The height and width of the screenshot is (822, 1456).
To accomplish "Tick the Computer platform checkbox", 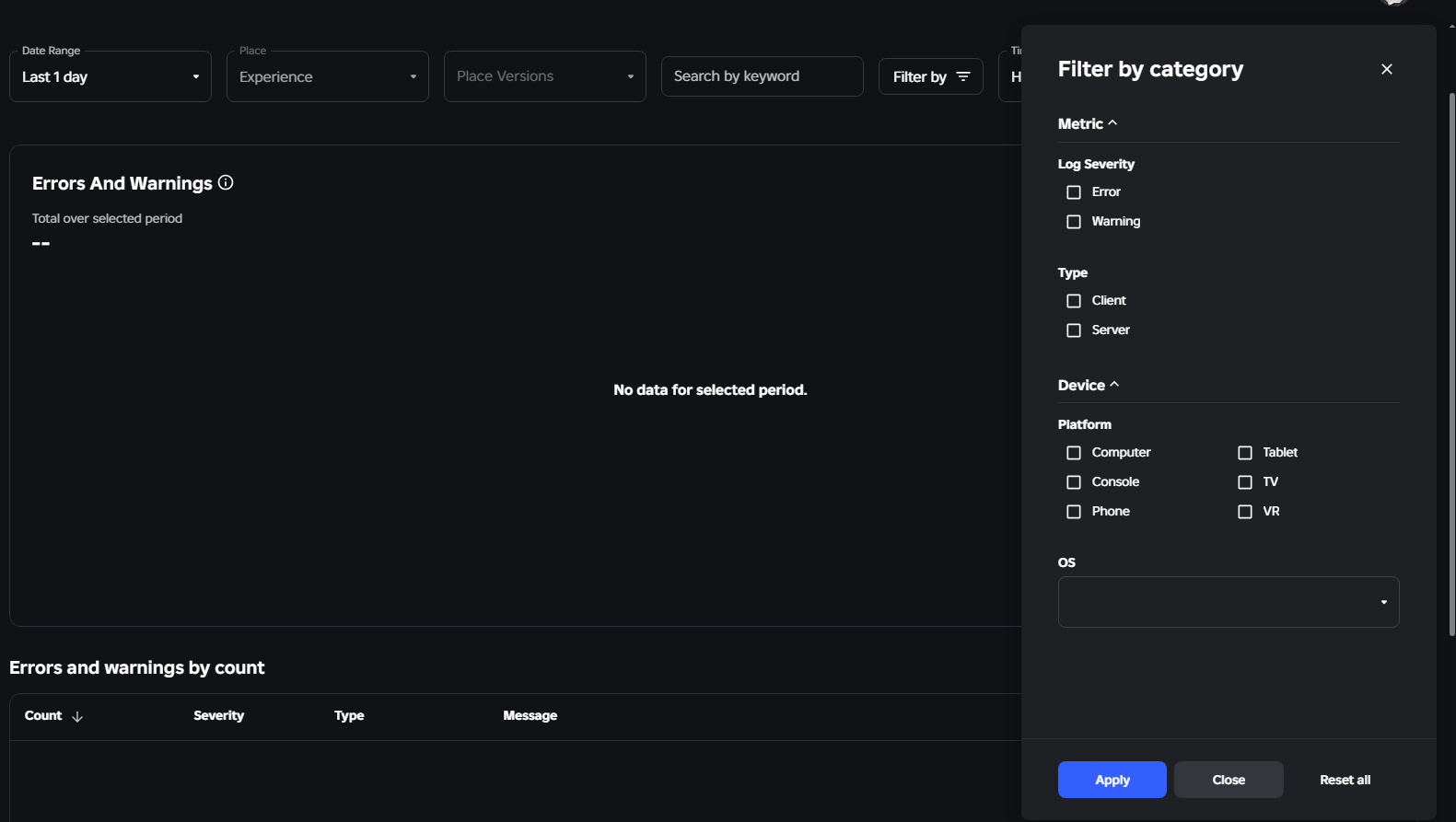I will click(x=1074, y=453).
